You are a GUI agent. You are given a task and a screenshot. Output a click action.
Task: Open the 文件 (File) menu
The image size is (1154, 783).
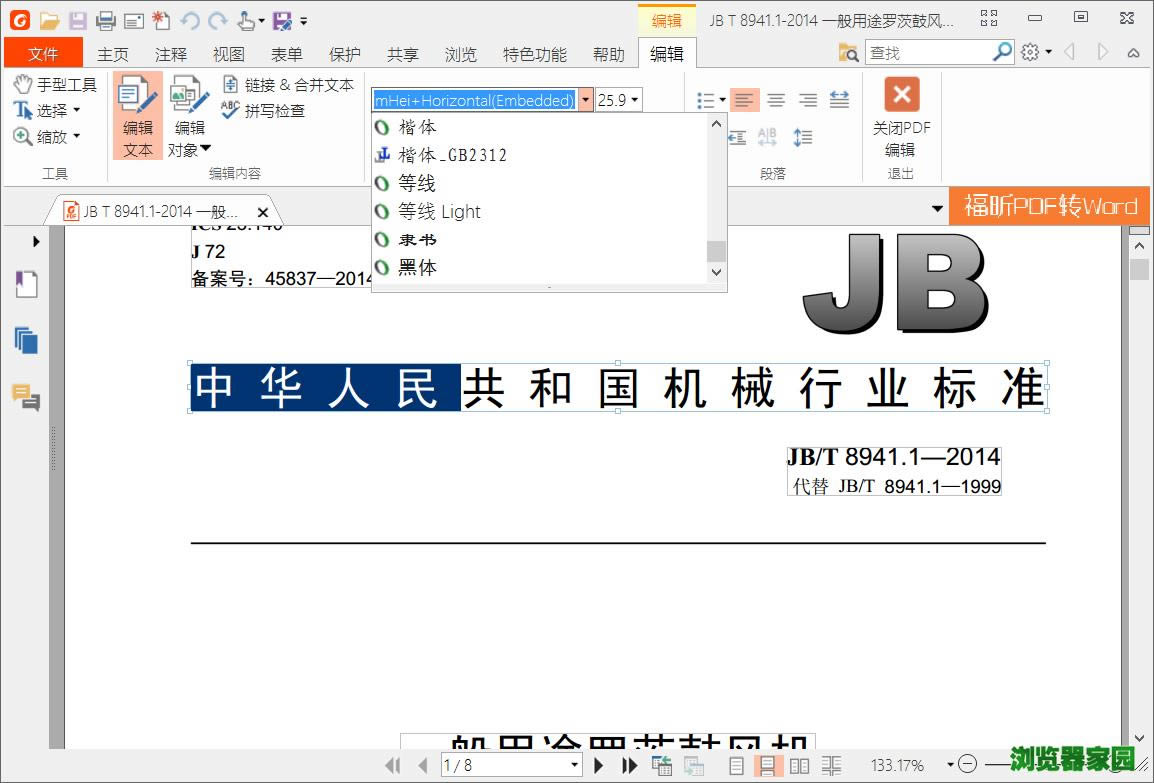pos(43,54)
